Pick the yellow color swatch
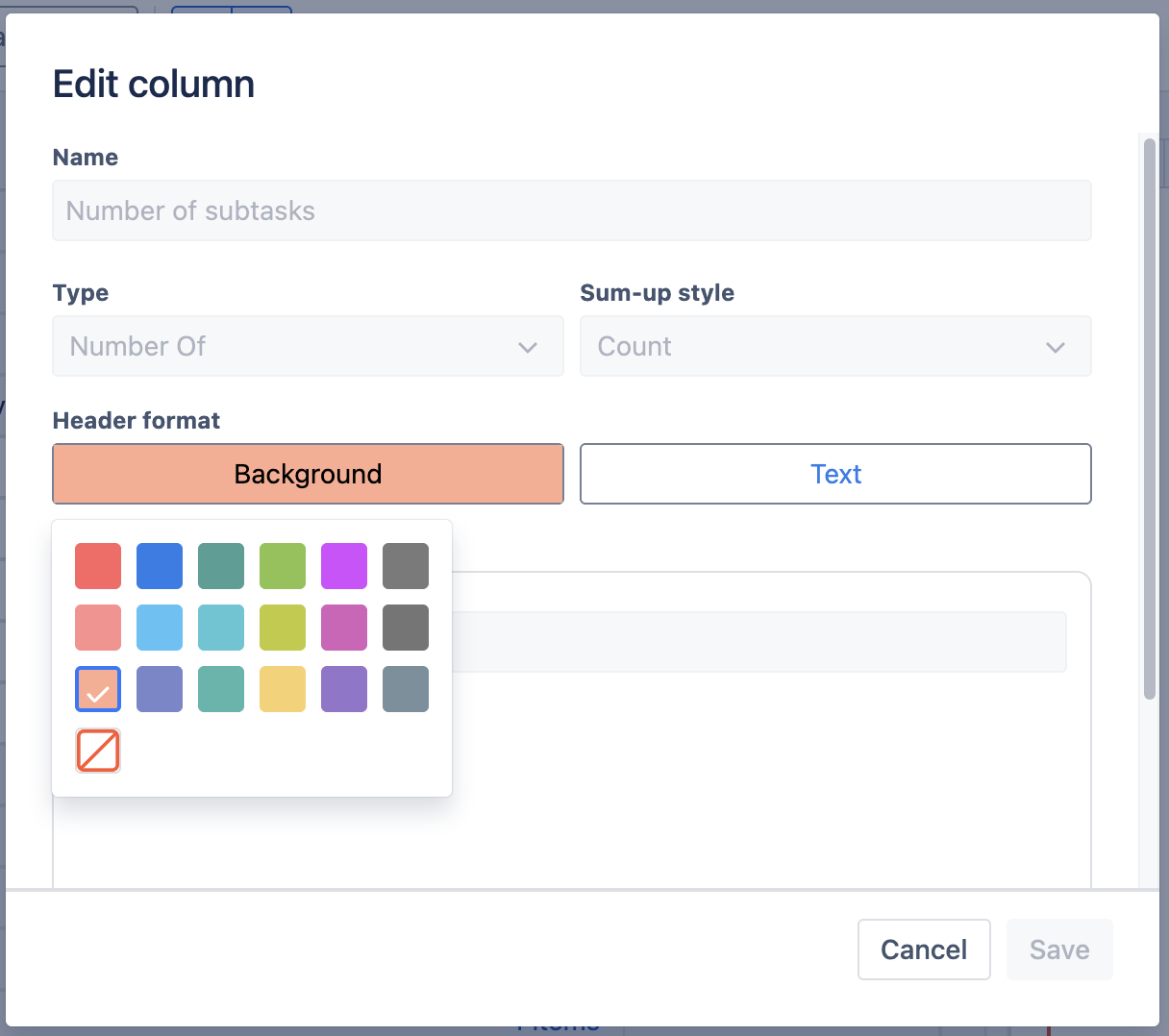 (283, 689)
